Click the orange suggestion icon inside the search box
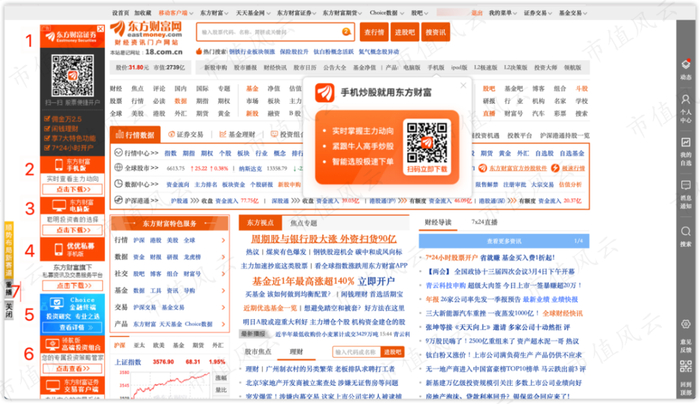Viewport: 700px width, 404px height. point(346,32)
